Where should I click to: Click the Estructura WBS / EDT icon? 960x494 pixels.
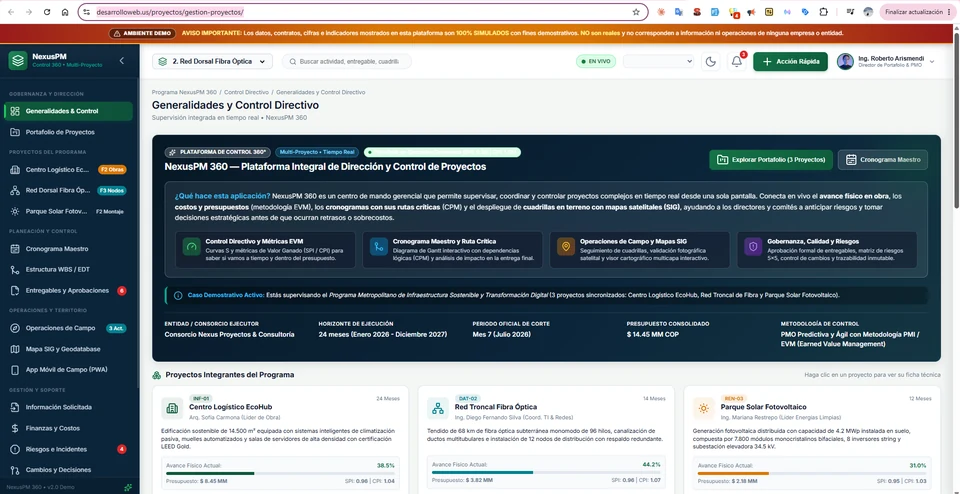[15, 269]
